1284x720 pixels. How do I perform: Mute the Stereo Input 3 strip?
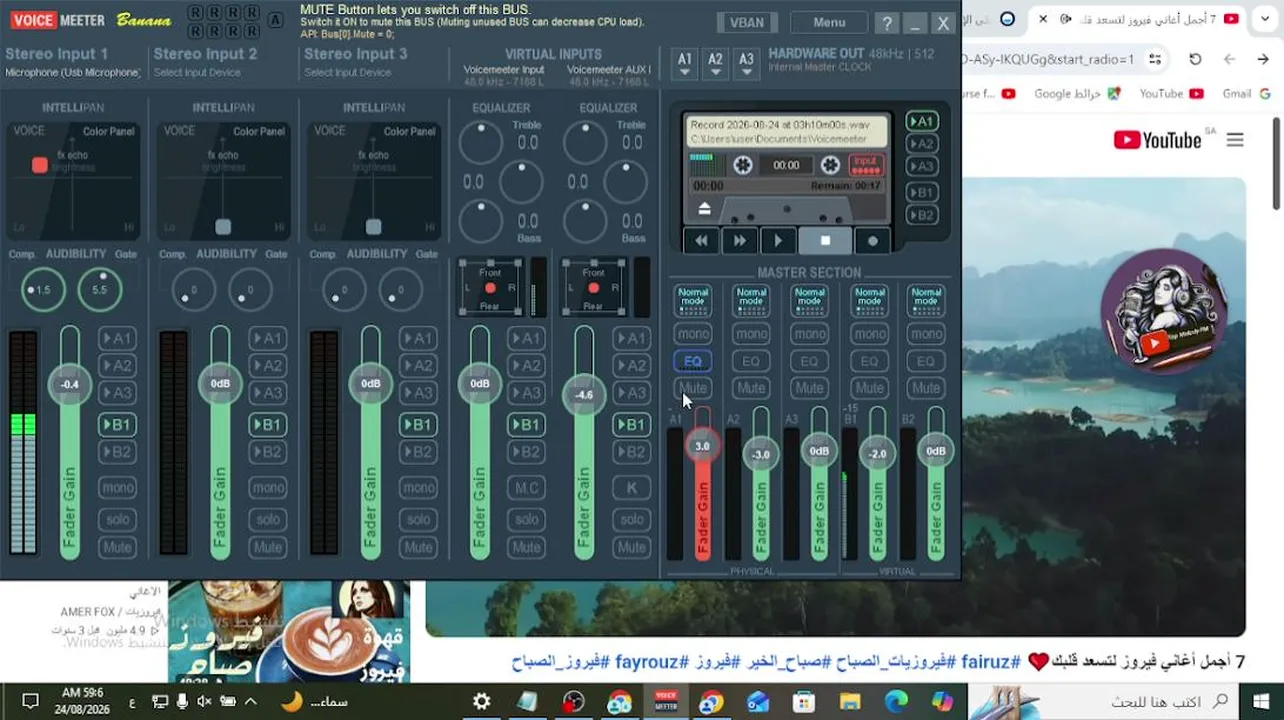418,547
